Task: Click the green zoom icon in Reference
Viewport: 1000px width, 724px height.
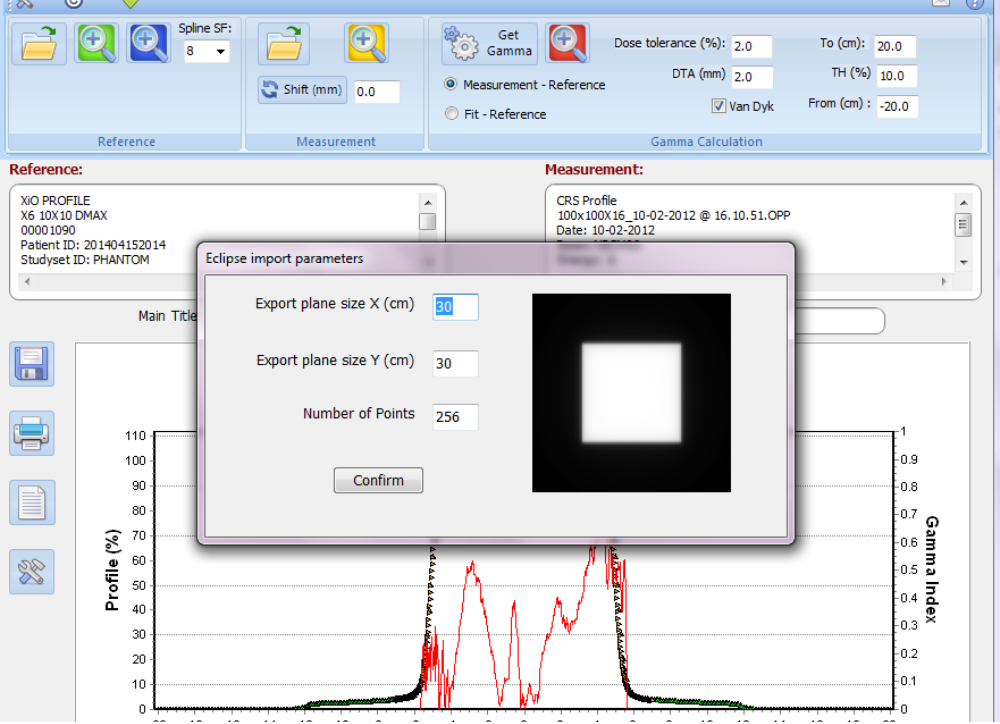Action: pyautogui.click(x=96, y=43)
